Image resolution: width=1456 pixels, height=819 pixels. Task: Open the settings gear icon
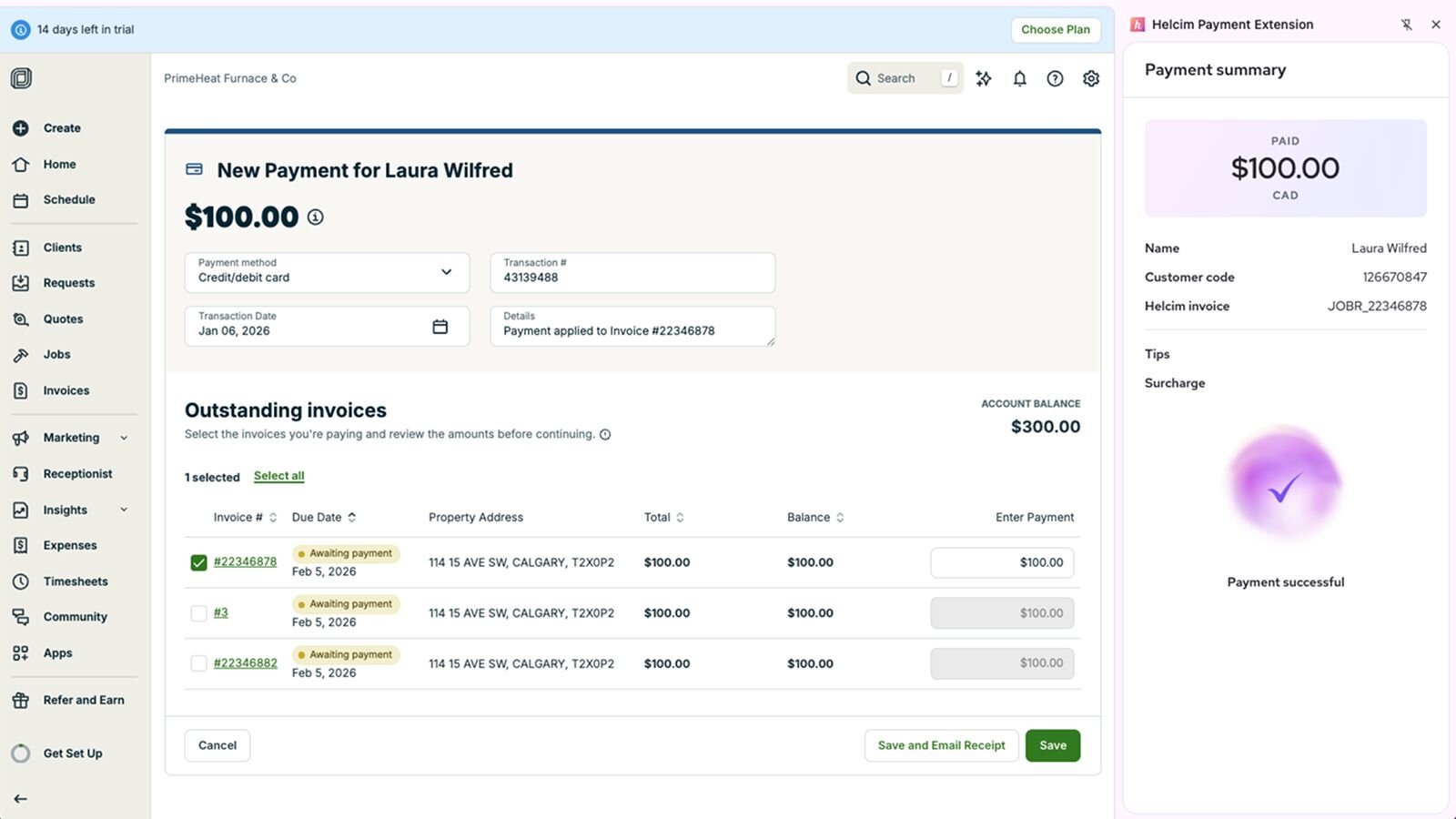pos(1091,78)
